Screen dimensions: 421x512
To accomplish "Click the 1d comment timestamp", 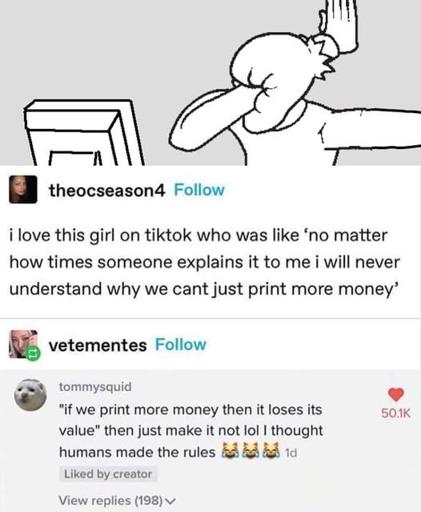I will point(291,453).
